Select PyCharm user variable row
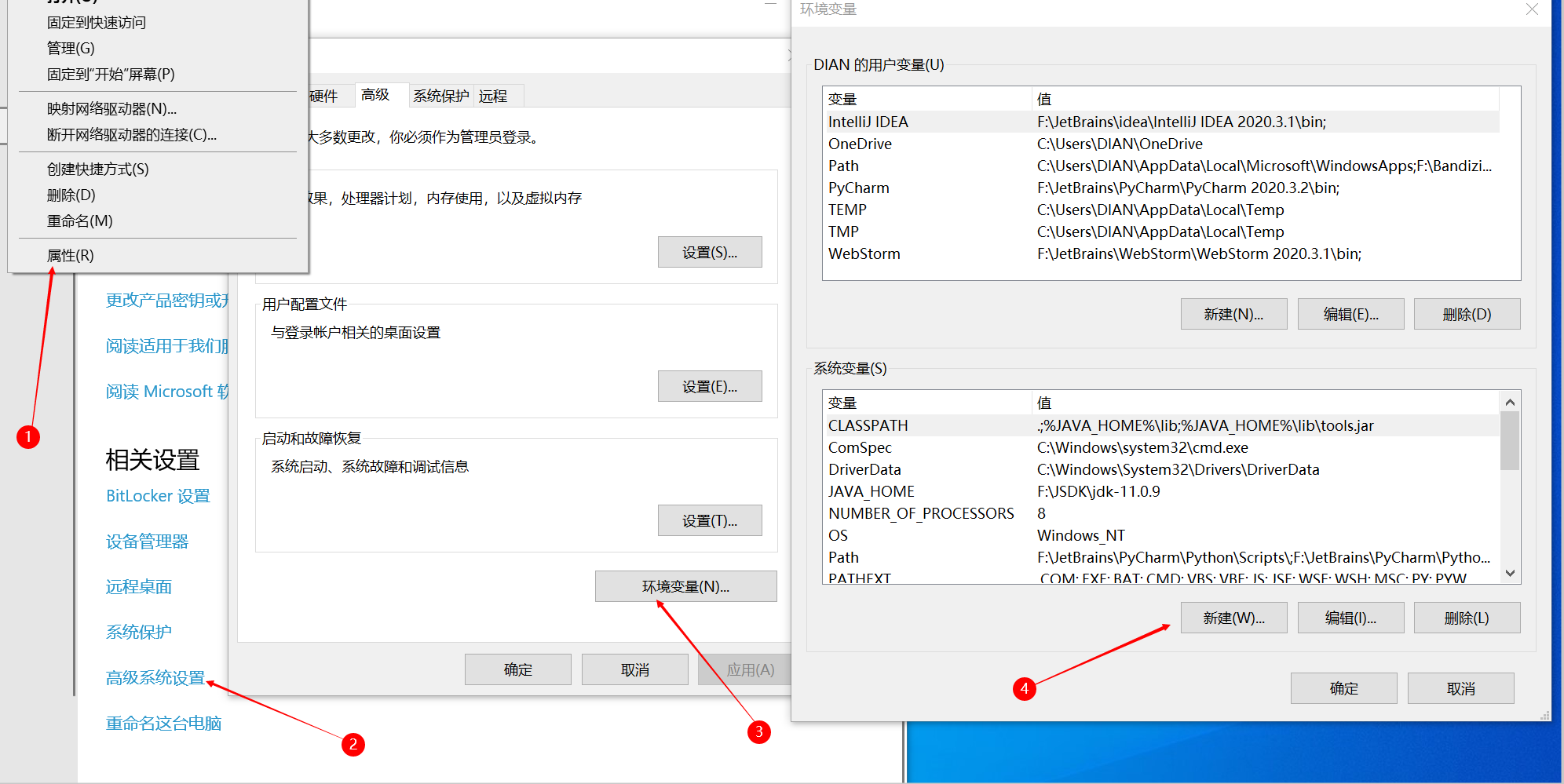 (1161, 188)
